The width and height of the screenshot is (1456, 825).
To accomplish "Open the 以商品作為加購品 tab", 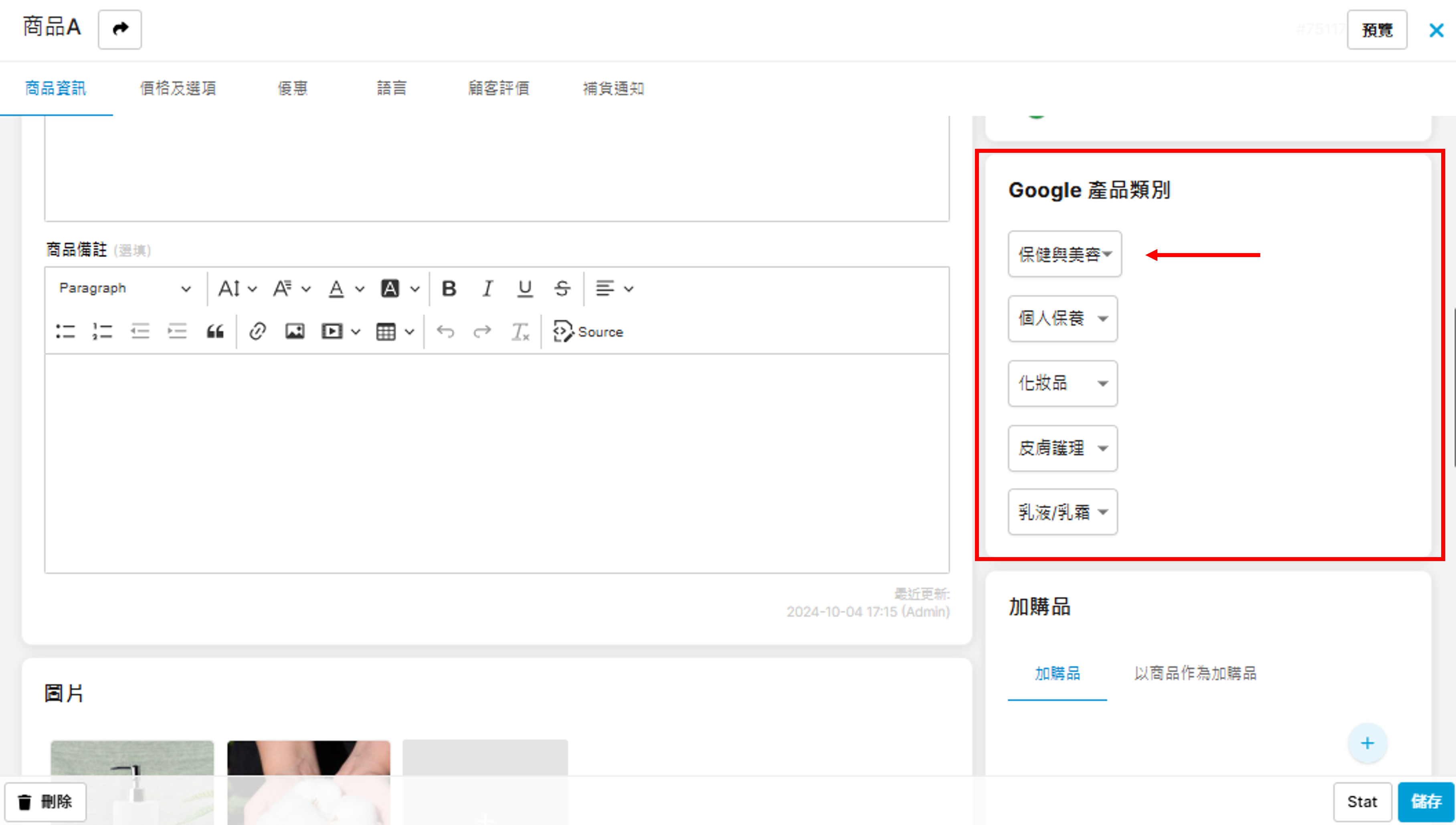I will [x=1195, y=673].
